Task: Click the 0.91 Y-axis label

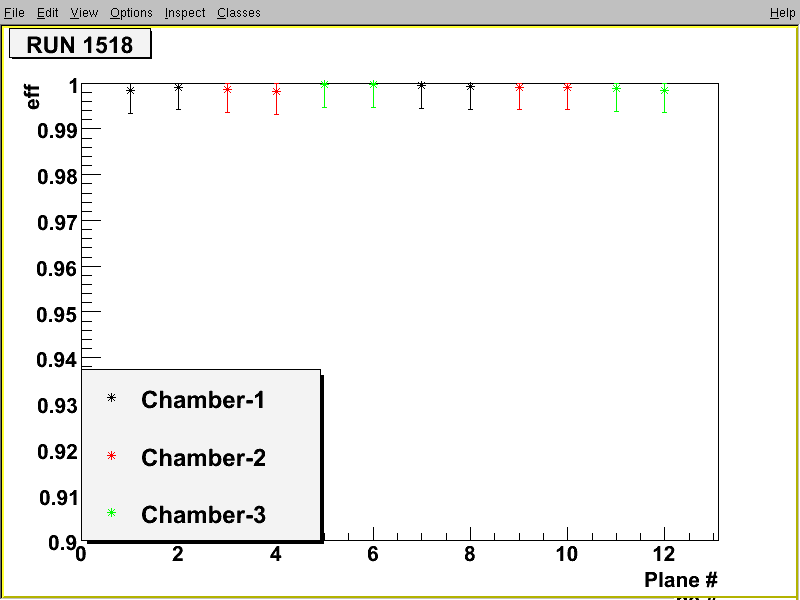Action: click(59, 497)
